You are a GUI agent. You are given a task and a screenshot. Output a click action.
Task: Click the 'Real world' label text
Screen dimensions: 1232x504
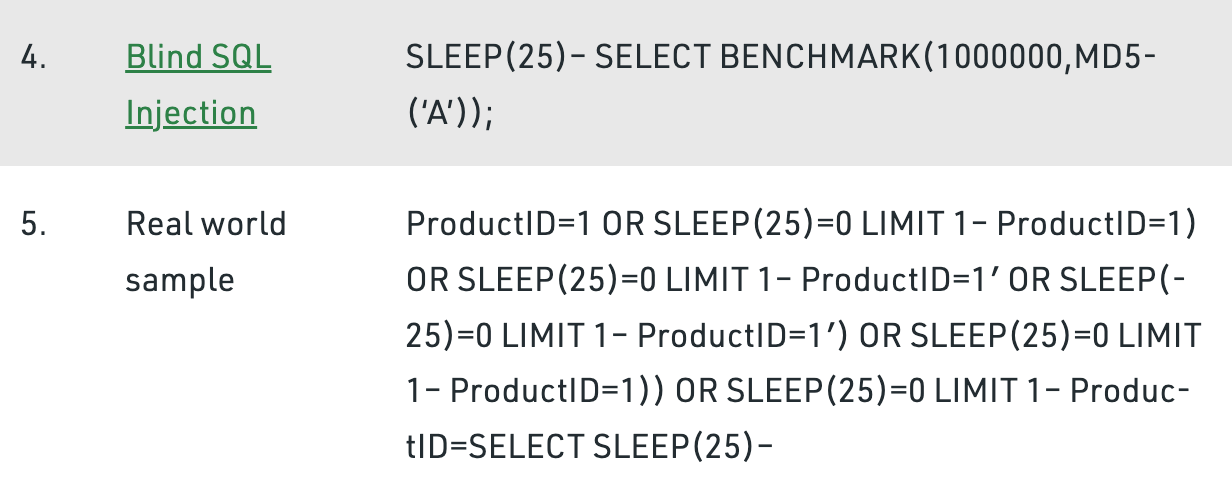[206, 224]
